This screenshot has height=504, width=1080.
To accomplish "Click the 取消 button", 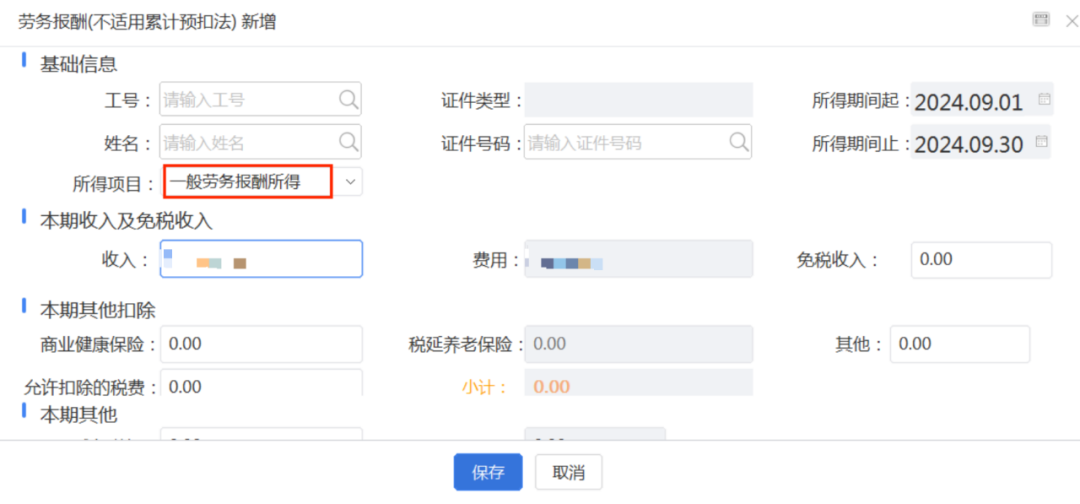I will click(569, 472).
